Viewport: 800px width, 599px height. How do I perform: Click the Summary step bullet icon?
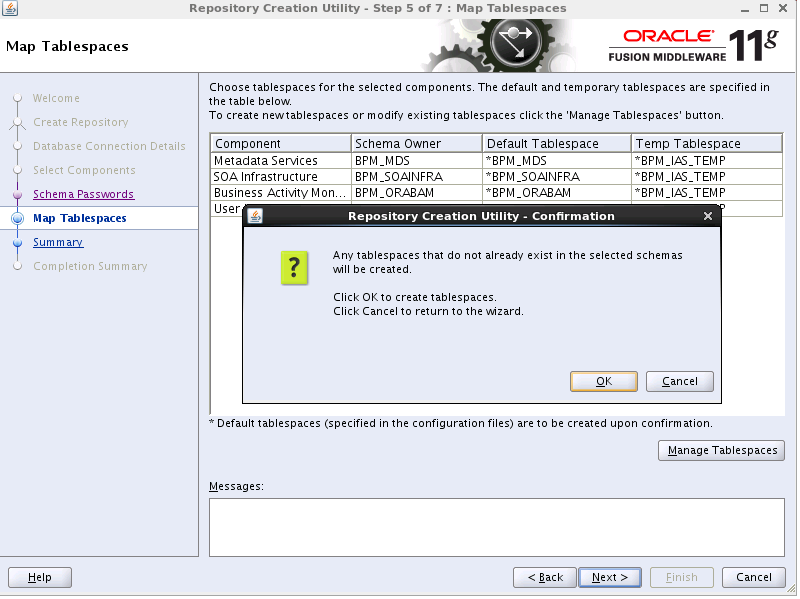18,243
